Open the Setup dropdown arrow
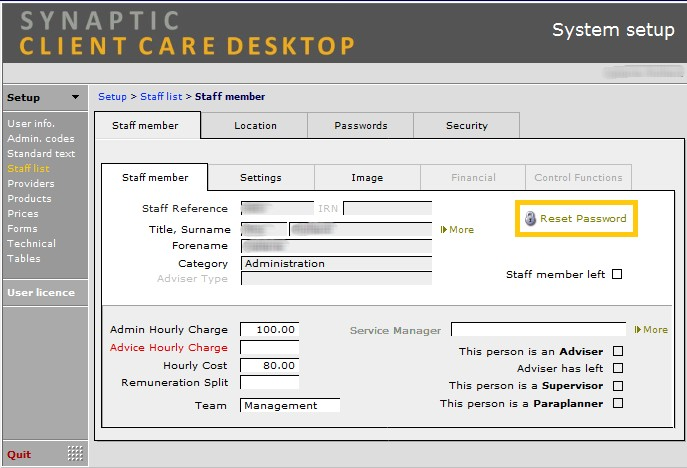Image resolution: width=687 pixels, height=468 pixels. click(75, 97)
